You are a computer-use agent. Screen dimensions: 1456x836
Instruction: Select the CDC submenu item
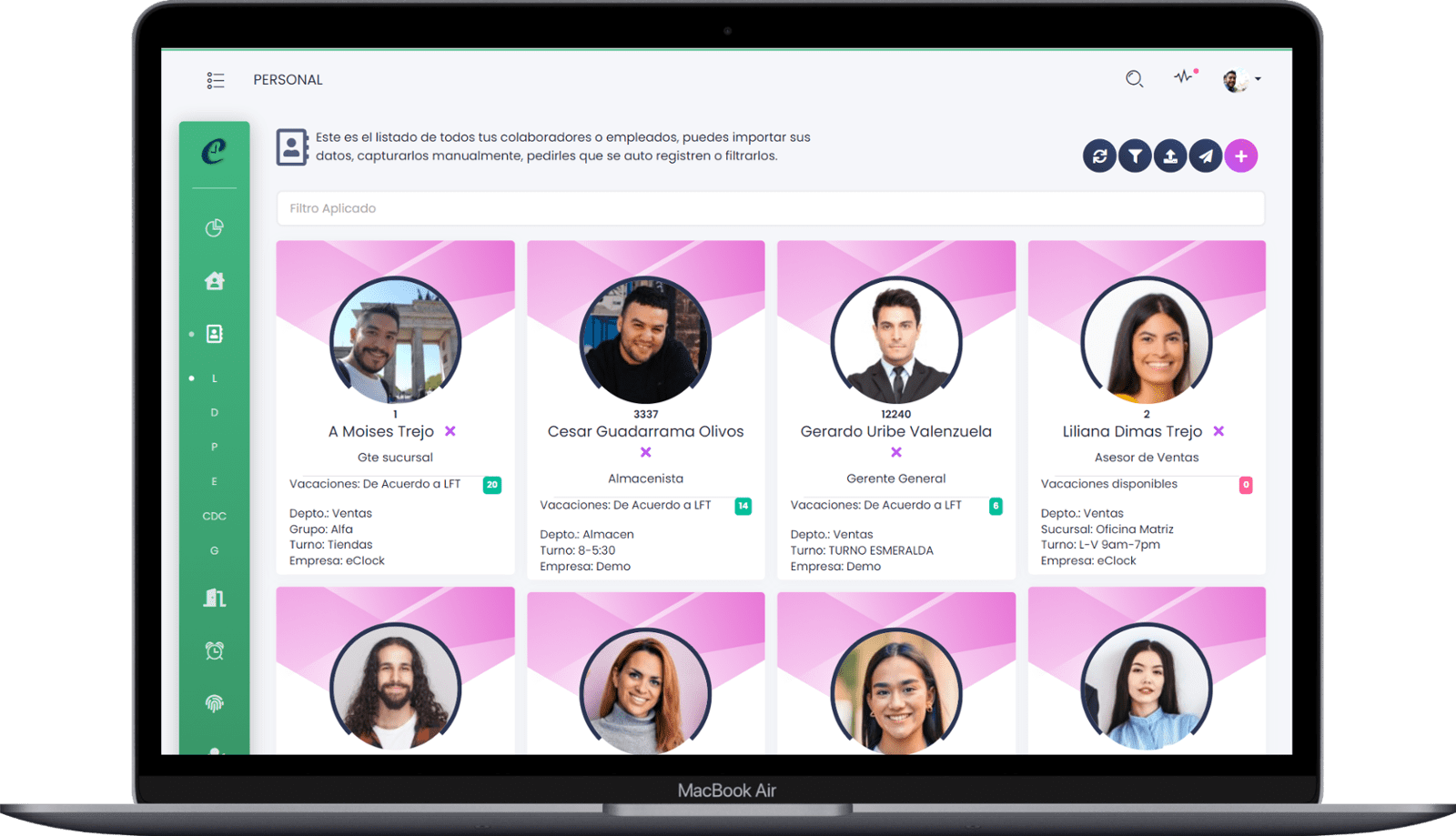[215, 516]
